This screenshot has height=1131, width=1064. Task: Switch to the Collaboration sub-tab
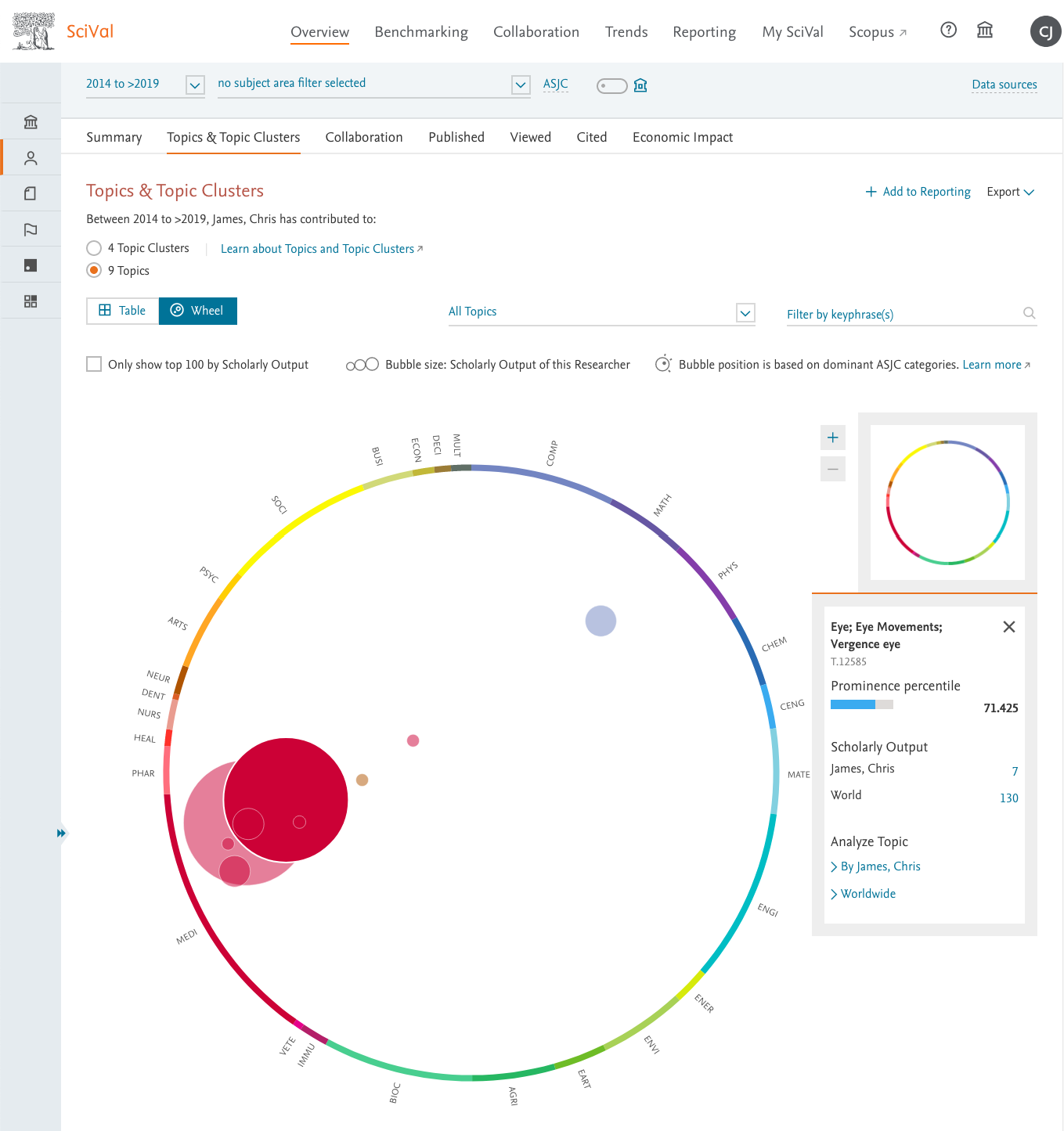pyautogui.click(x=364, y=137)
